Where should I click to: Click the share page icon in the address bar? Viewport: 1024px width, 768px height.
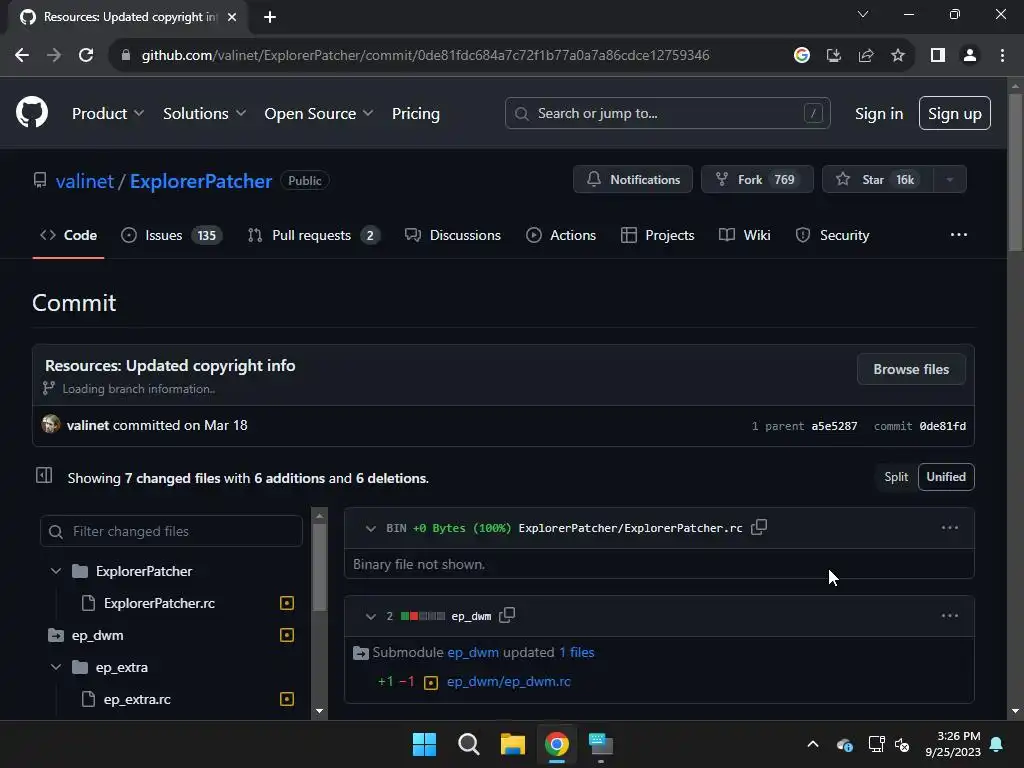[x=866, y=56]
